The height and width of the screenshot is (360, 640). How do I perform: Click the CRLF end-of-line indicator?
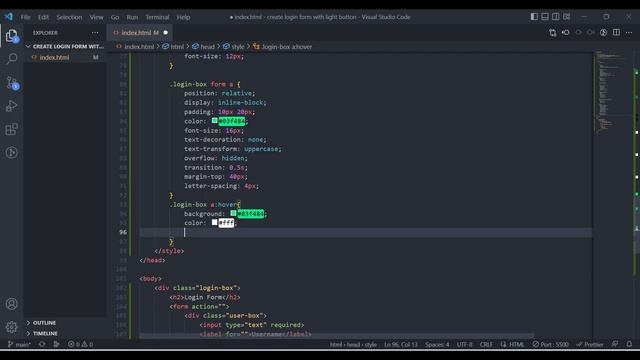(x=486, y=344)
